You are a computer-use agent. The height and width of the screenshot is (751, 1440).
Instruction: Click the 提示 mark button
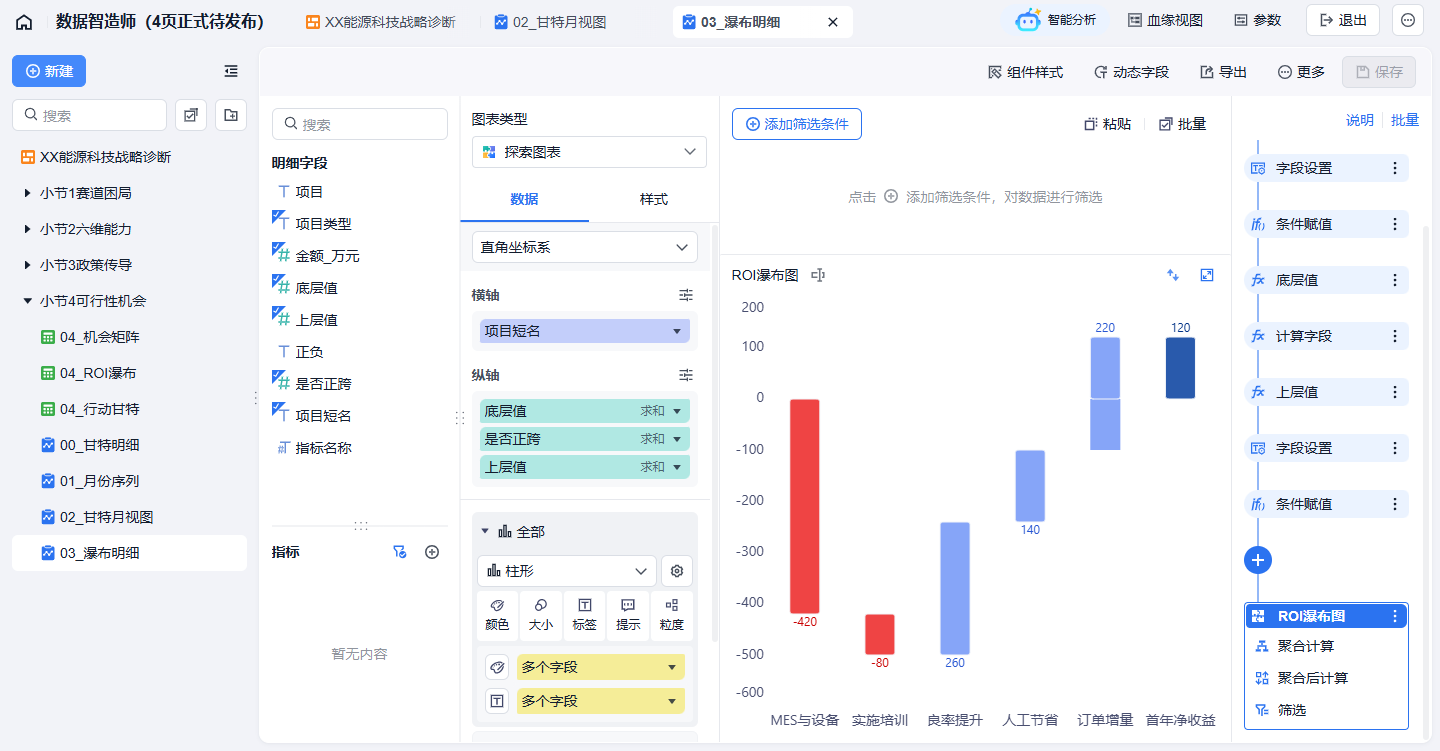[628, 616]
